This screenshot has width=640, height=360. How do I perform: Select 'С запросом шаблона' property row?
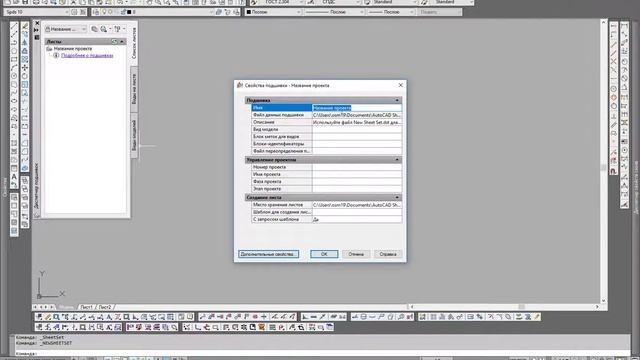click(x=327, y=219)
